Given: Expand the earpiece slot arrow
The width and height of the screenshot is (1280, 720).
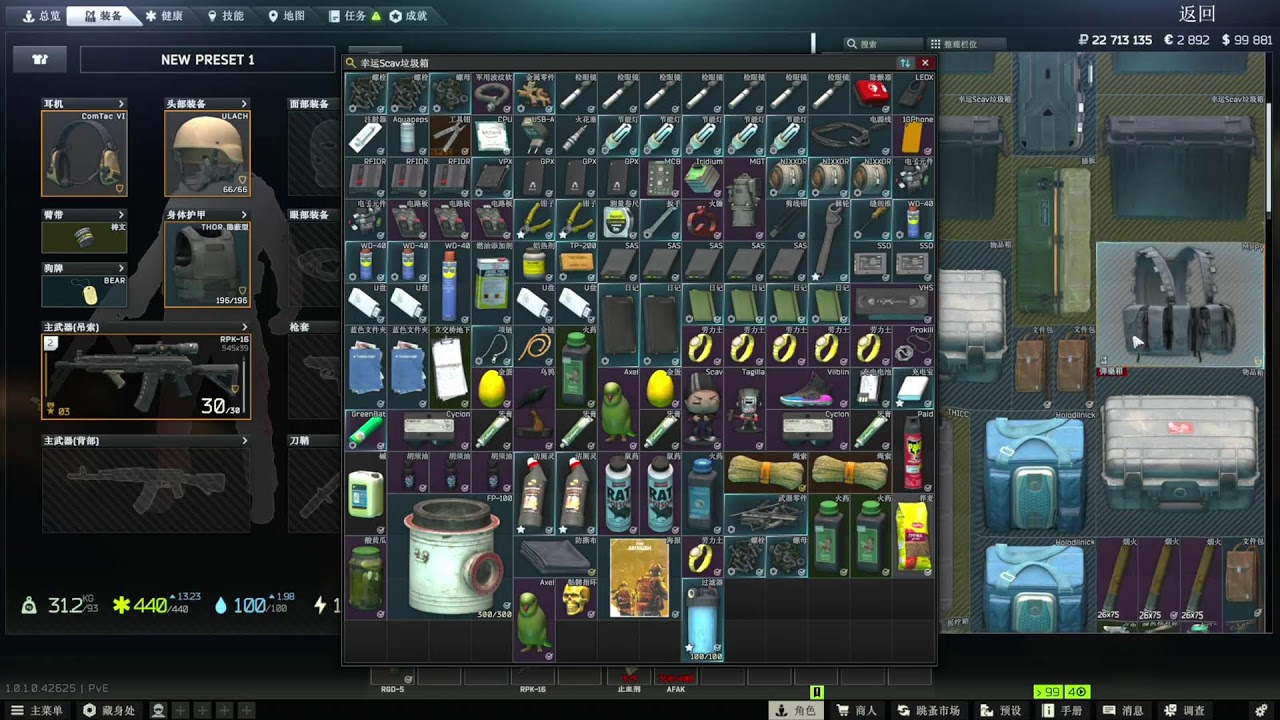Looking at the screenshot, I should [x=121, y=104].
